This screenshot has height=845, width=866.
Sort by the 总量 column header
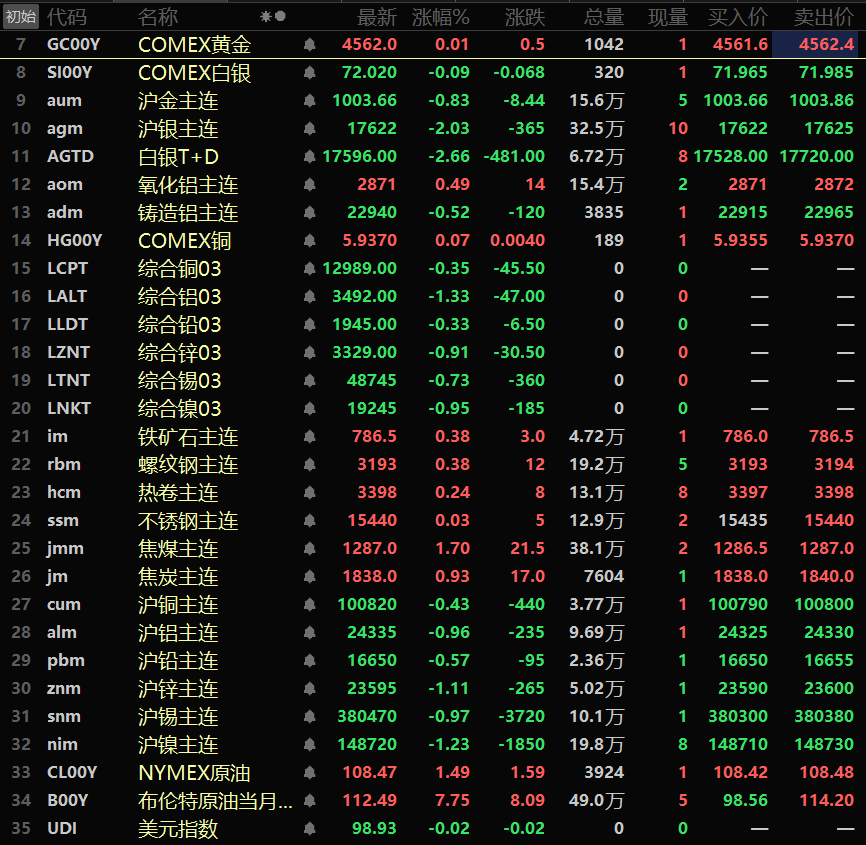pos(603,17)
